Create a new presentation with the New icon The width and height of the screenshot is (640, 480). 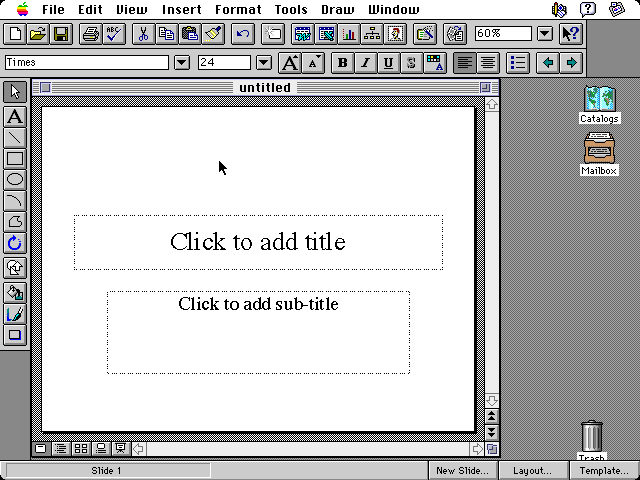pos(15,34)
